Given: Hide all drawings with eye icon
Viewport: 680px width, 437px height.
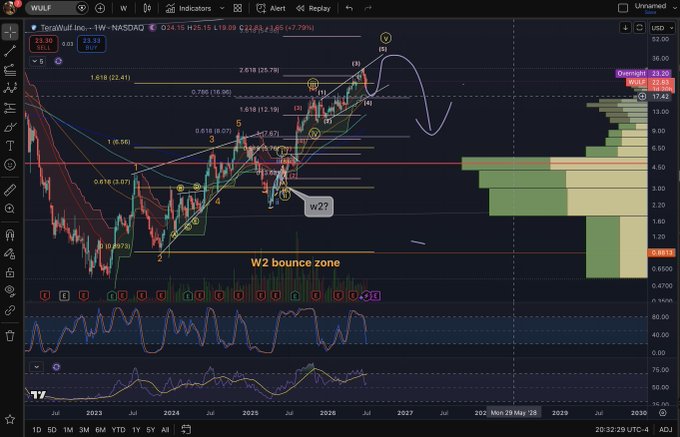Looking at the screenshot, I should (10, 291).
